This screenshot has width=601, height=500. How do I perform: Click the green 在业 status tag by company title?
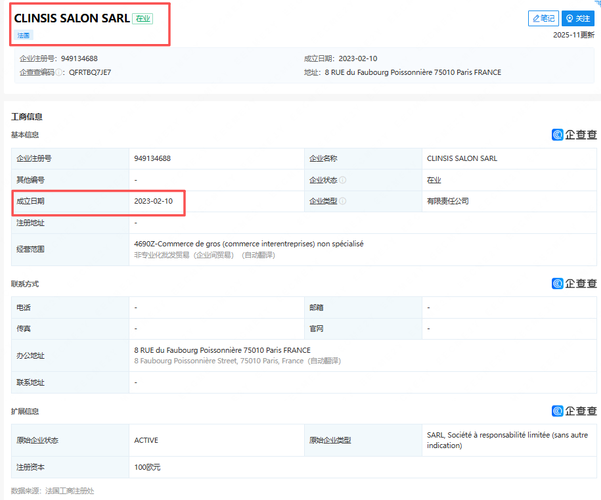click(143, 18)
